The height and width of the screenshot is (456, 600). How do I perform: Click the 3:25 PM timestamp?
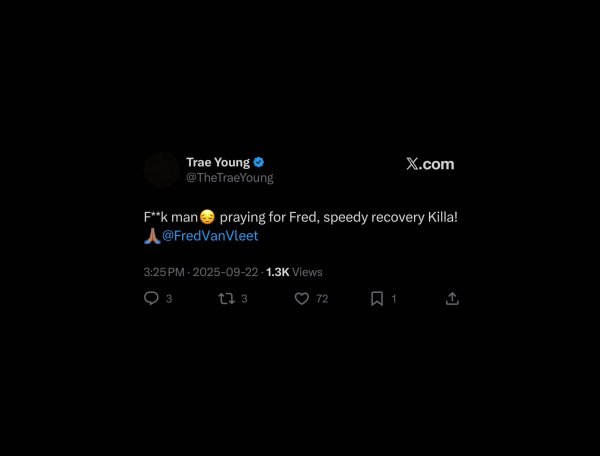164,272
